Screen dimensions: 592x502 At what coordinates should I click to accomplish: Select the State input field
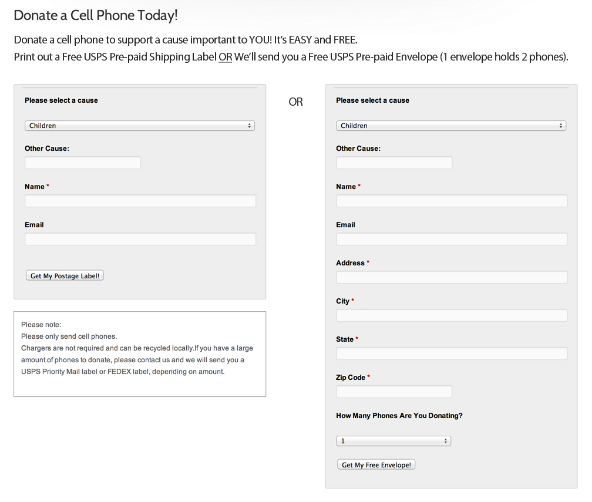452,354
